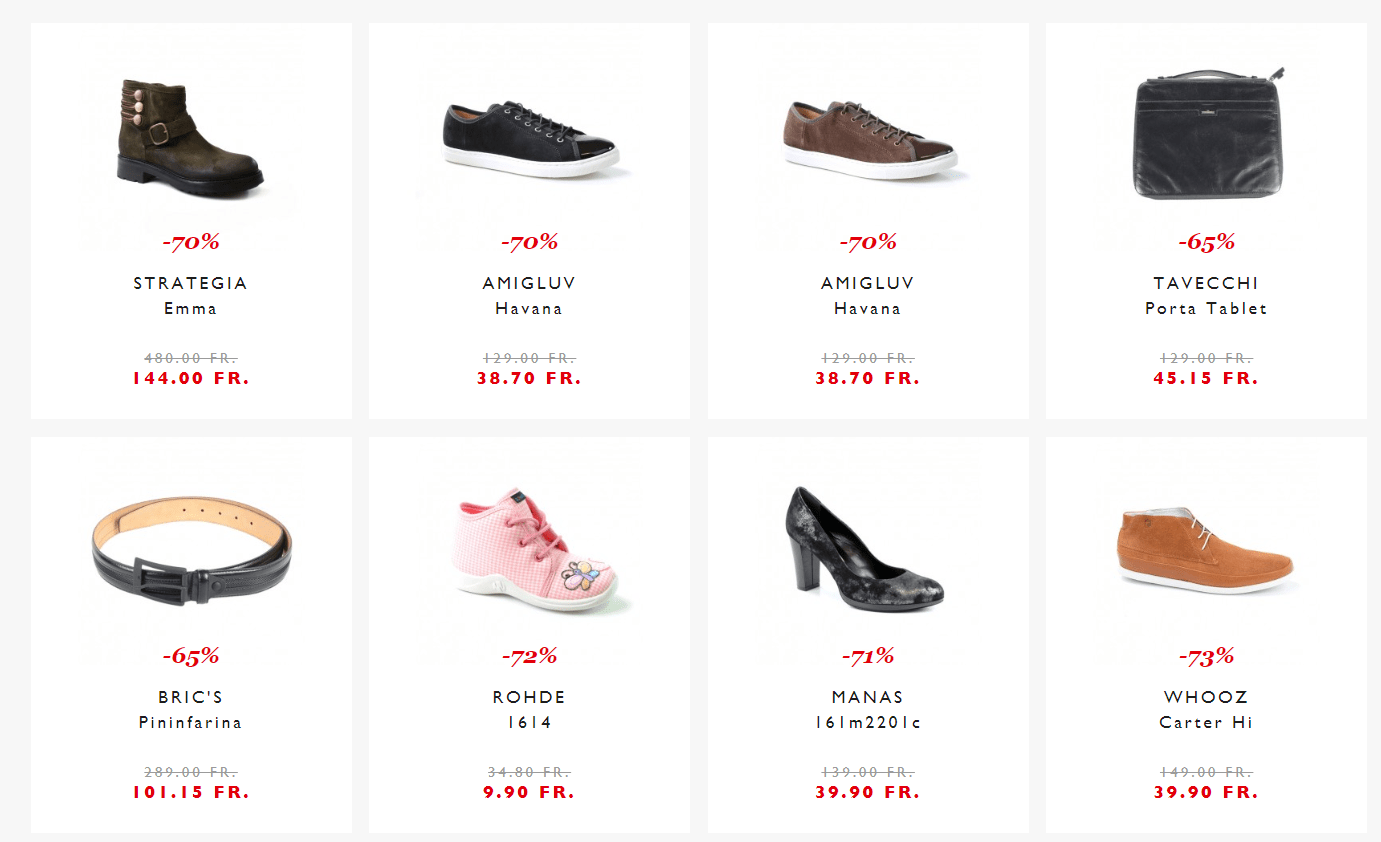This screenshot has height=842, width=1381.
Task: Select the 9.90 FR. sale price
Action: coord(529,792)
